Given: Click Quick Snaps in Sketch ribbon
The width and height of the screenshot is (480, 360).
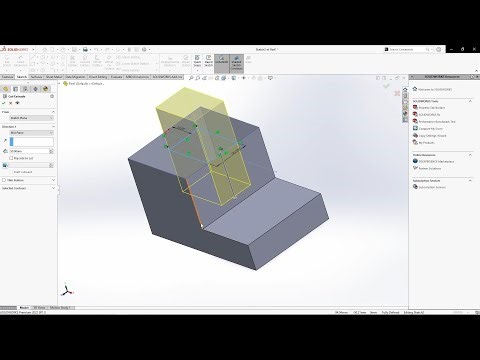Looking at the screenshot, I should pyautogui.click(x=197, y=62).
